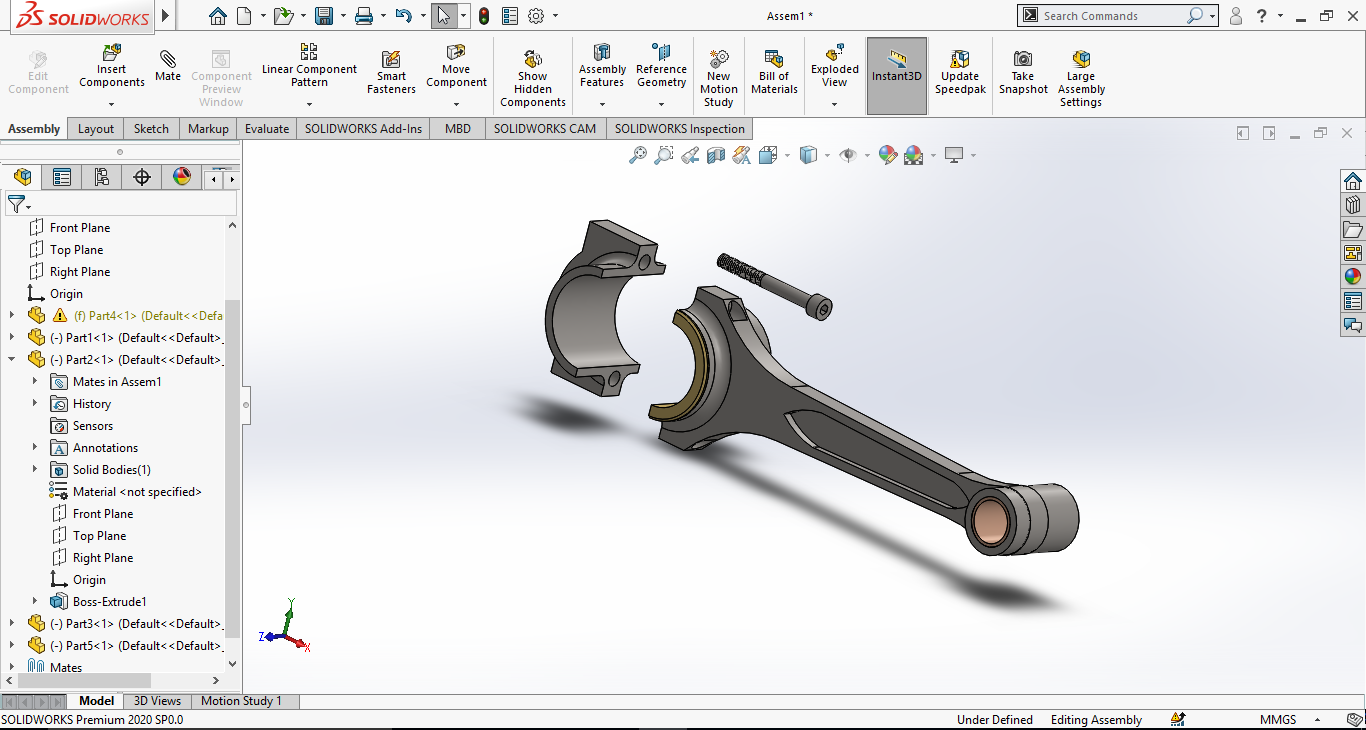The height and width of the screenshot is (730, 1366).
Task: Collapse the Part2<1> tree node
Action: pyautogui.click(x=12, y=360)
